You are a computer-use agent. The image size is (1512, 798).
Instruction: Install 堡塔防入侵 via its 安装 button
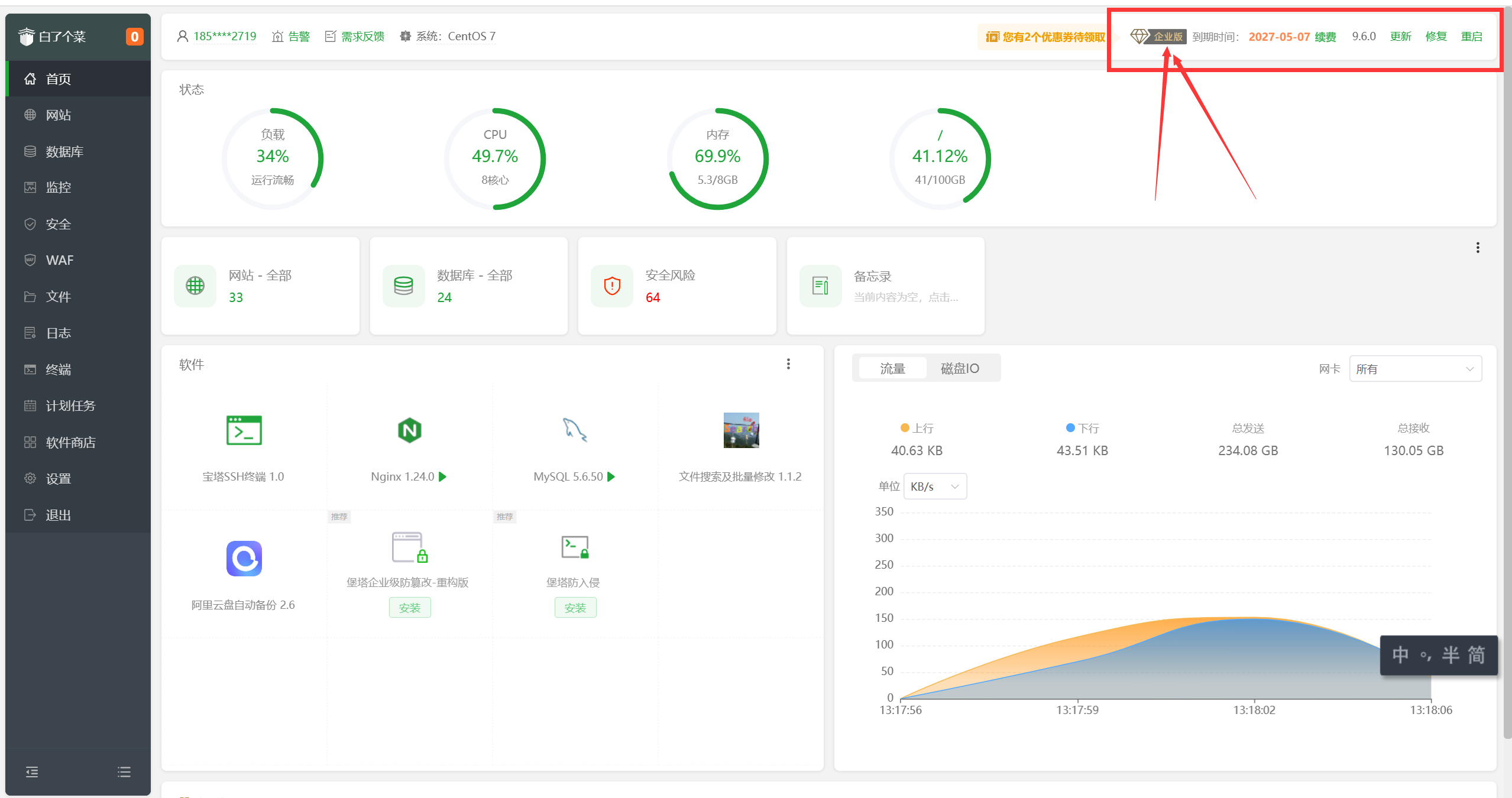tap(575, 607)
